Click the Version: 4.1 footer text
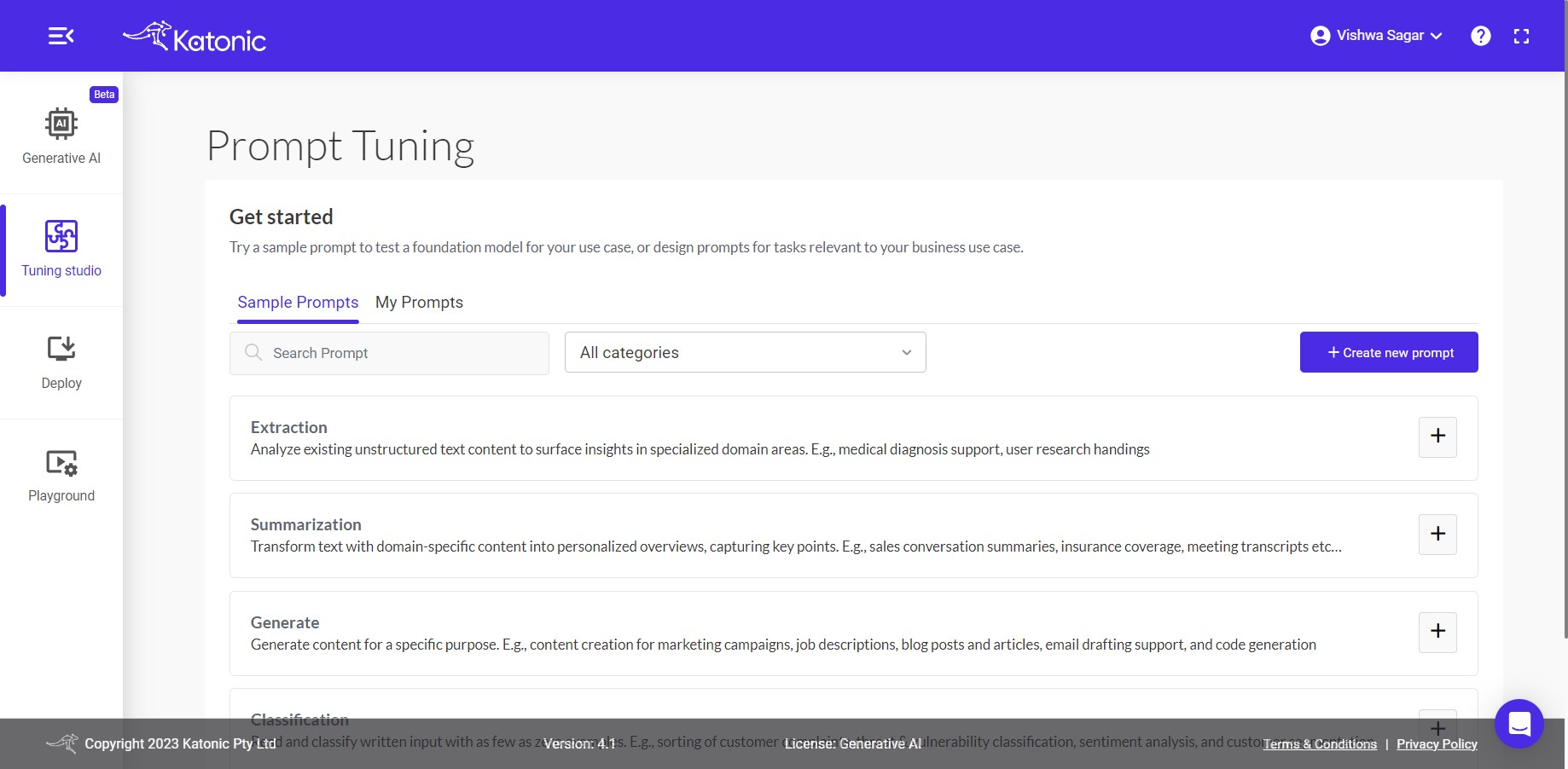Viewport: 1568px width, 769px height. coord(580,744)
